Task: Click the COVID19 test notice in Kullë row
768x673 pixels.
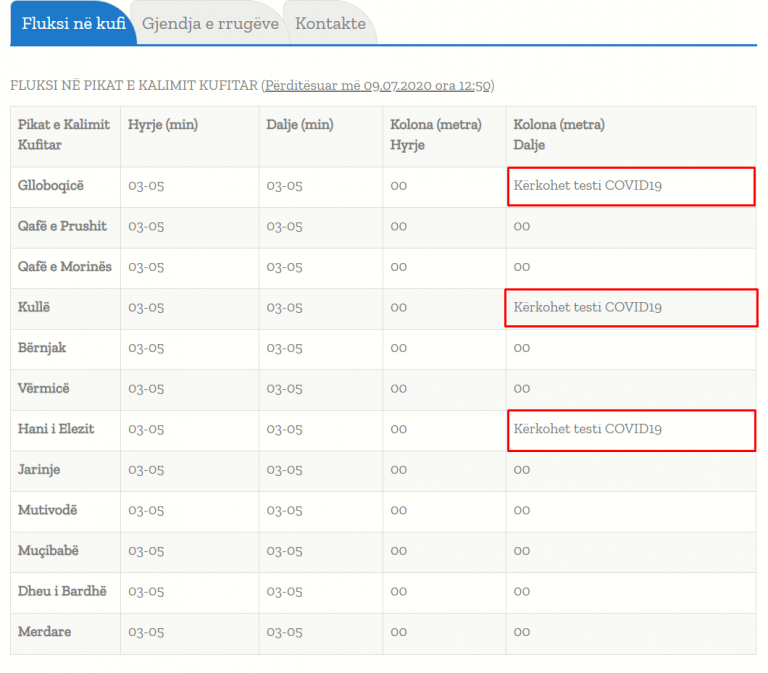Action: tap(588, 308)
